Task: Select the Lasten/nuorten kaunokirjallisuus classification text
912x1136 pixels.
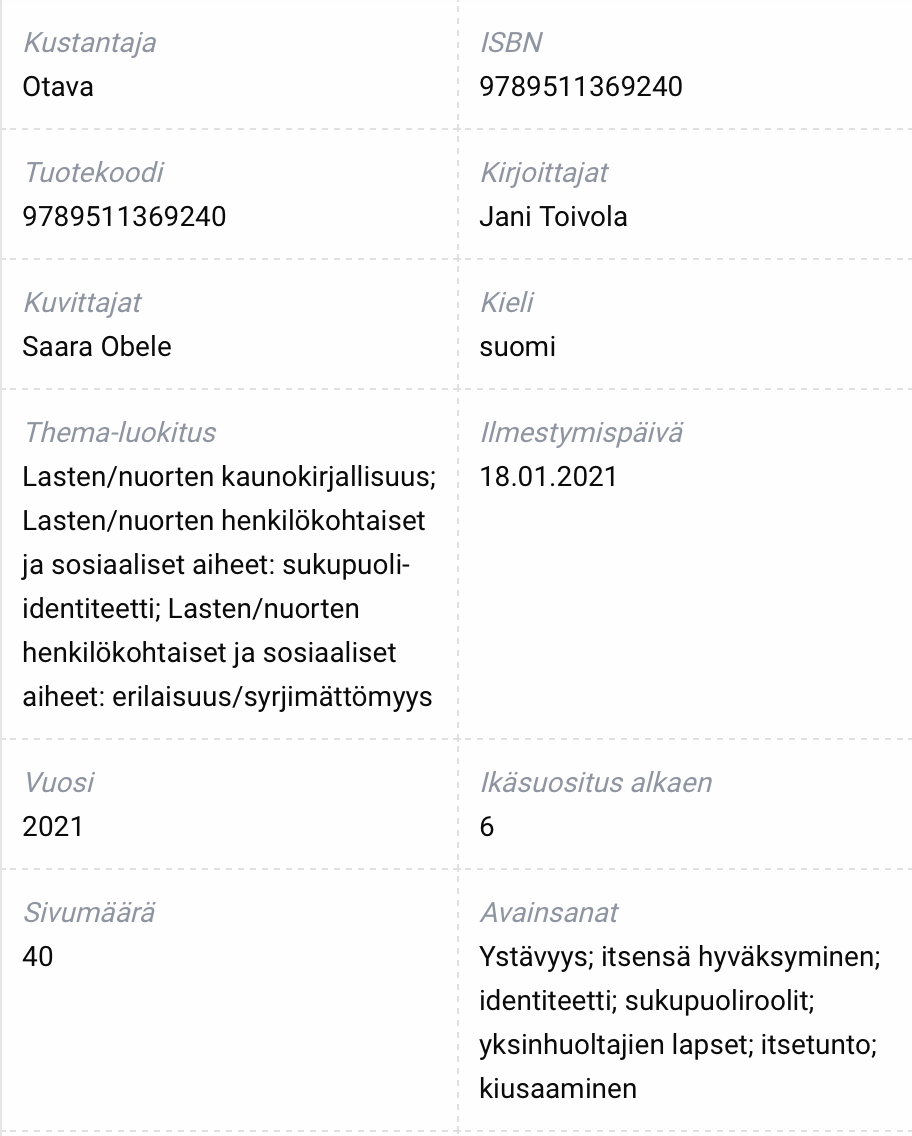Action: click(x=229, y=477)
